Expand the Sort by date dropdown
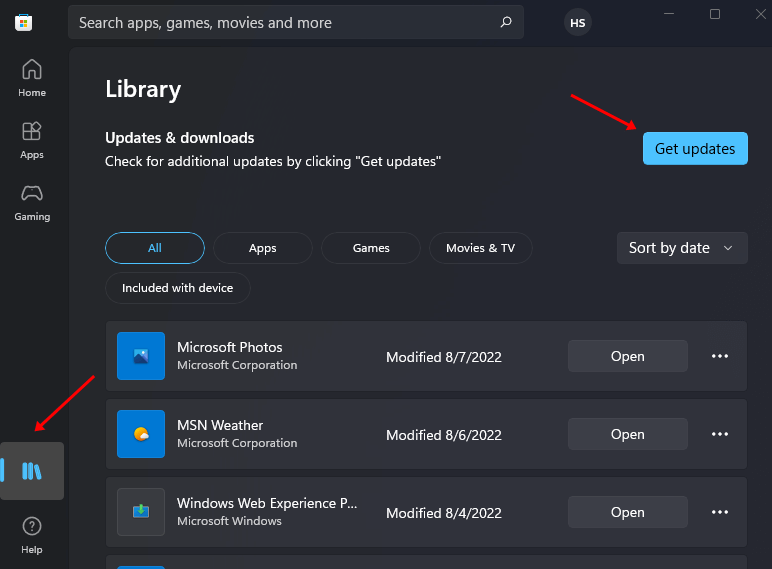The image size is (772, 569). (x=682, y=248)
